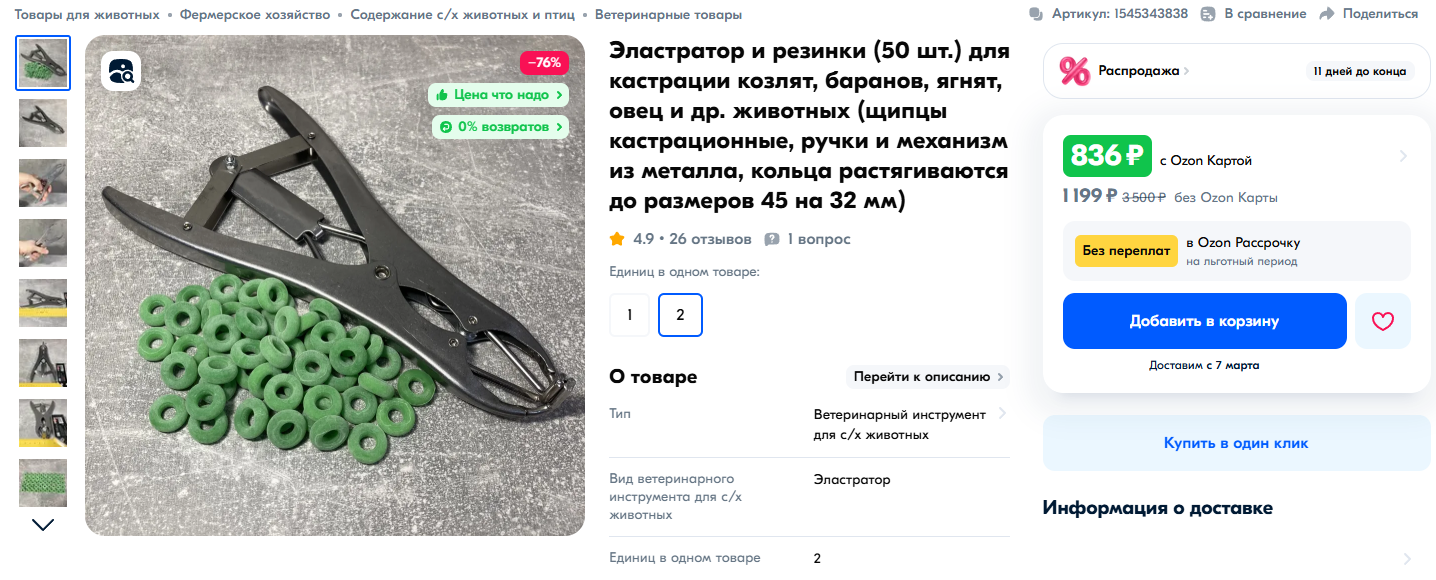Image resolution: width=1436 pixels, height=580 pixels.
Task: Open breadcrumb "Ветеринарные товары"
Action: point(668,15)
